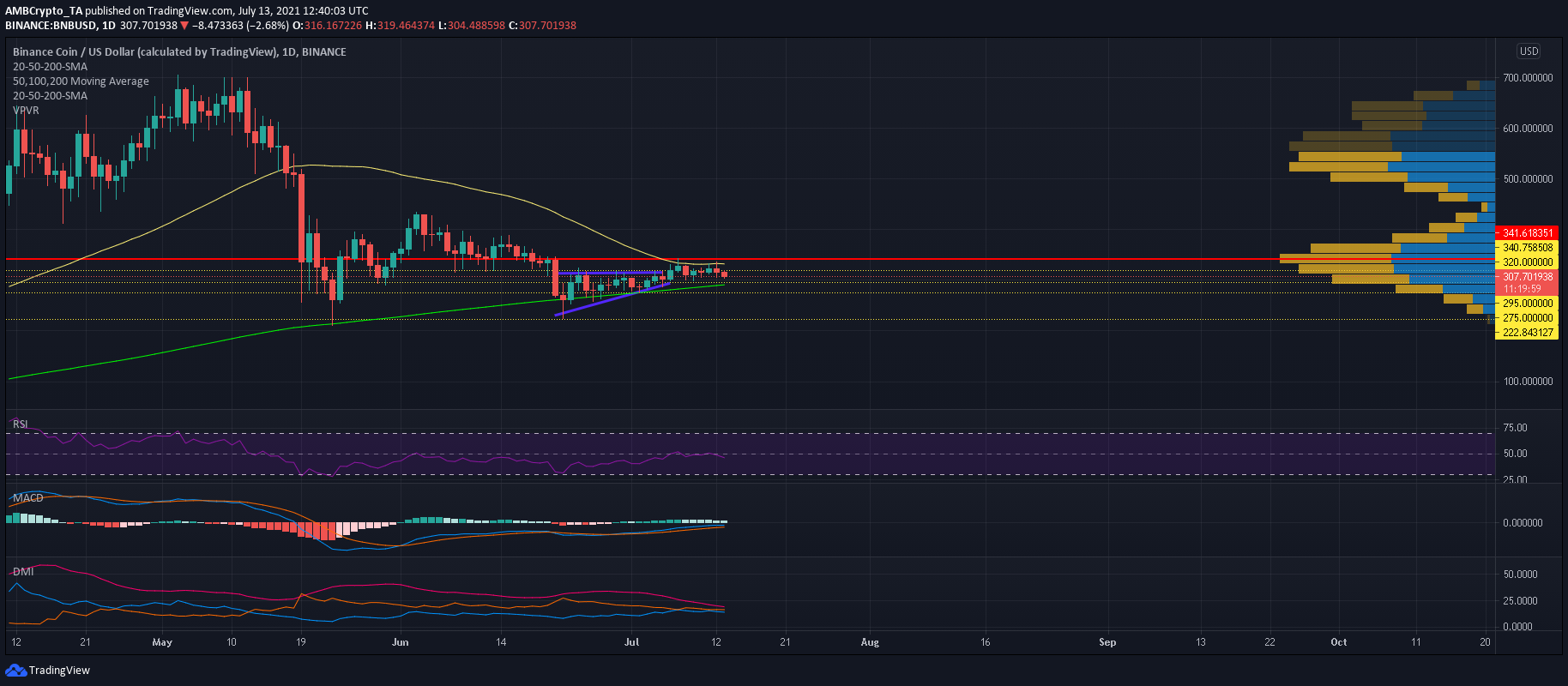Viewport: 1568px width, 686px height.
Task: Click the 100.000000 price axis tick
Action: click(x=1528, y=382)
